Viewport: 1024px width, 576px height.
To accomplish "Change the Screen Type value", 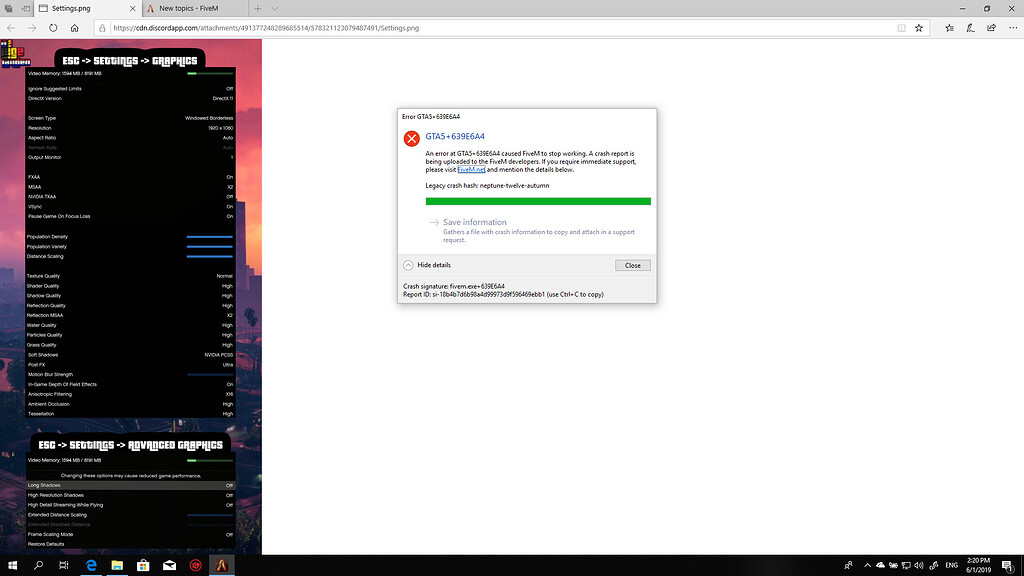I will point(130,118).
